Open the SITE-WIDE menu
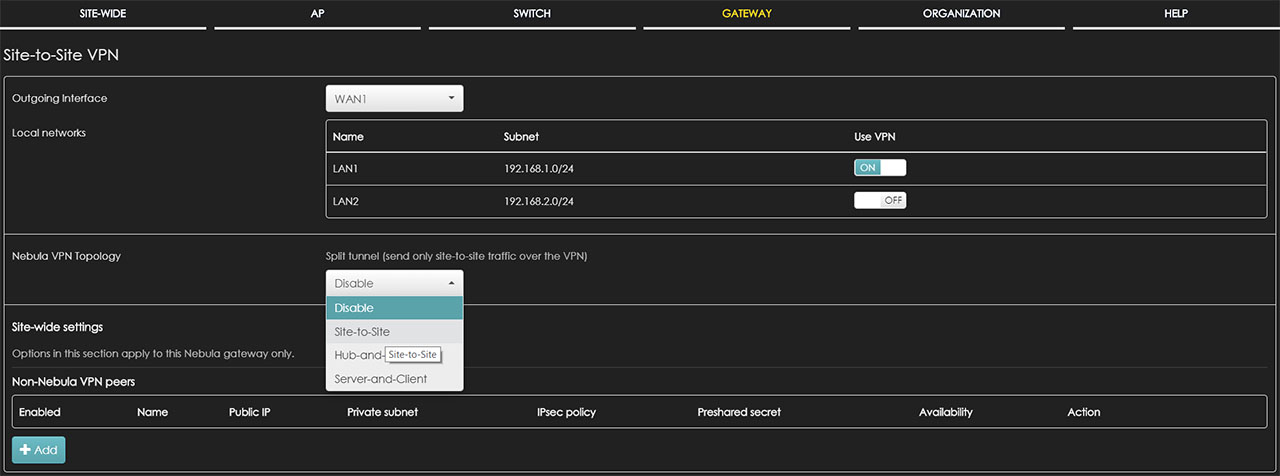Screen dimensions: 1280x476 [103, 14]
